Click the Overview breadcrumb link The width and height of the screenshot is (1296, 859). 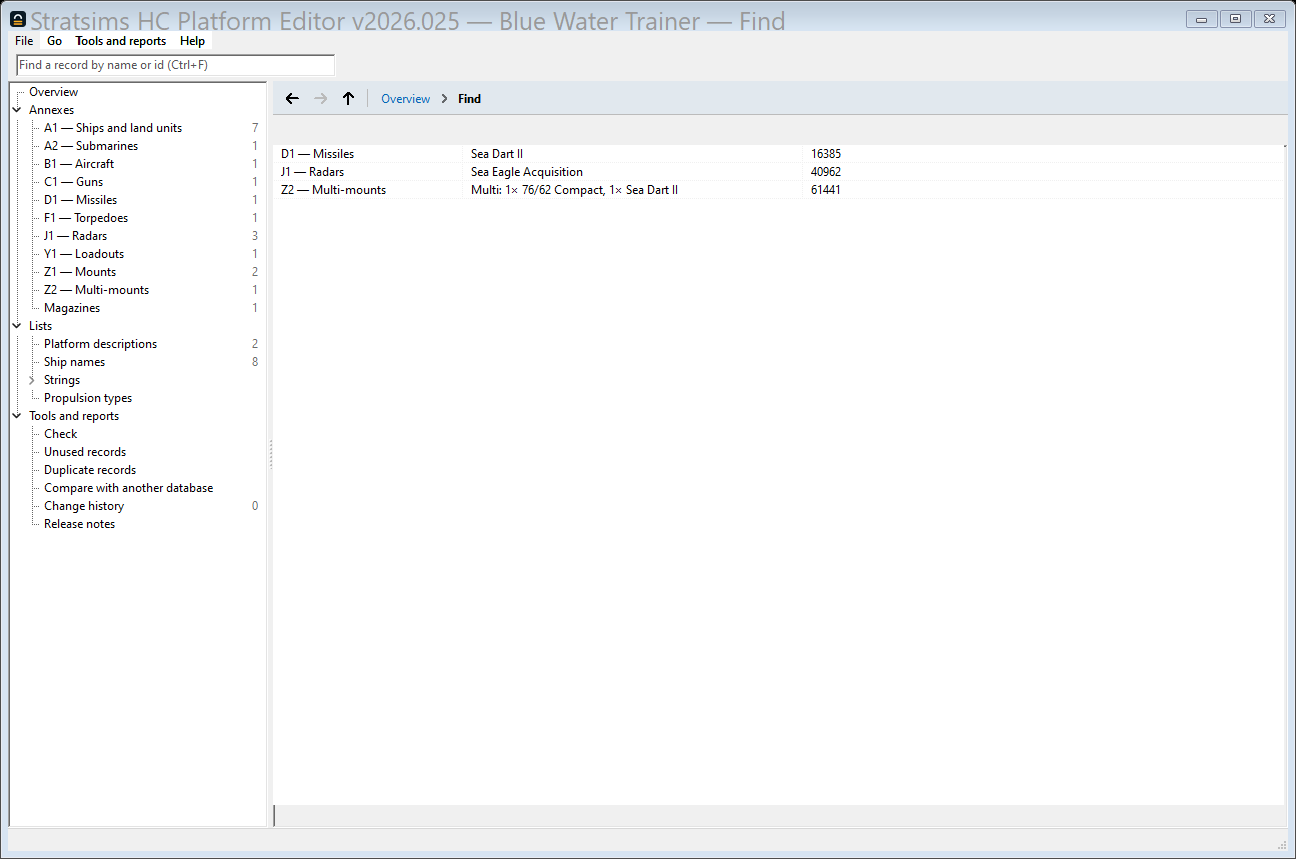(x=406, y=98)
